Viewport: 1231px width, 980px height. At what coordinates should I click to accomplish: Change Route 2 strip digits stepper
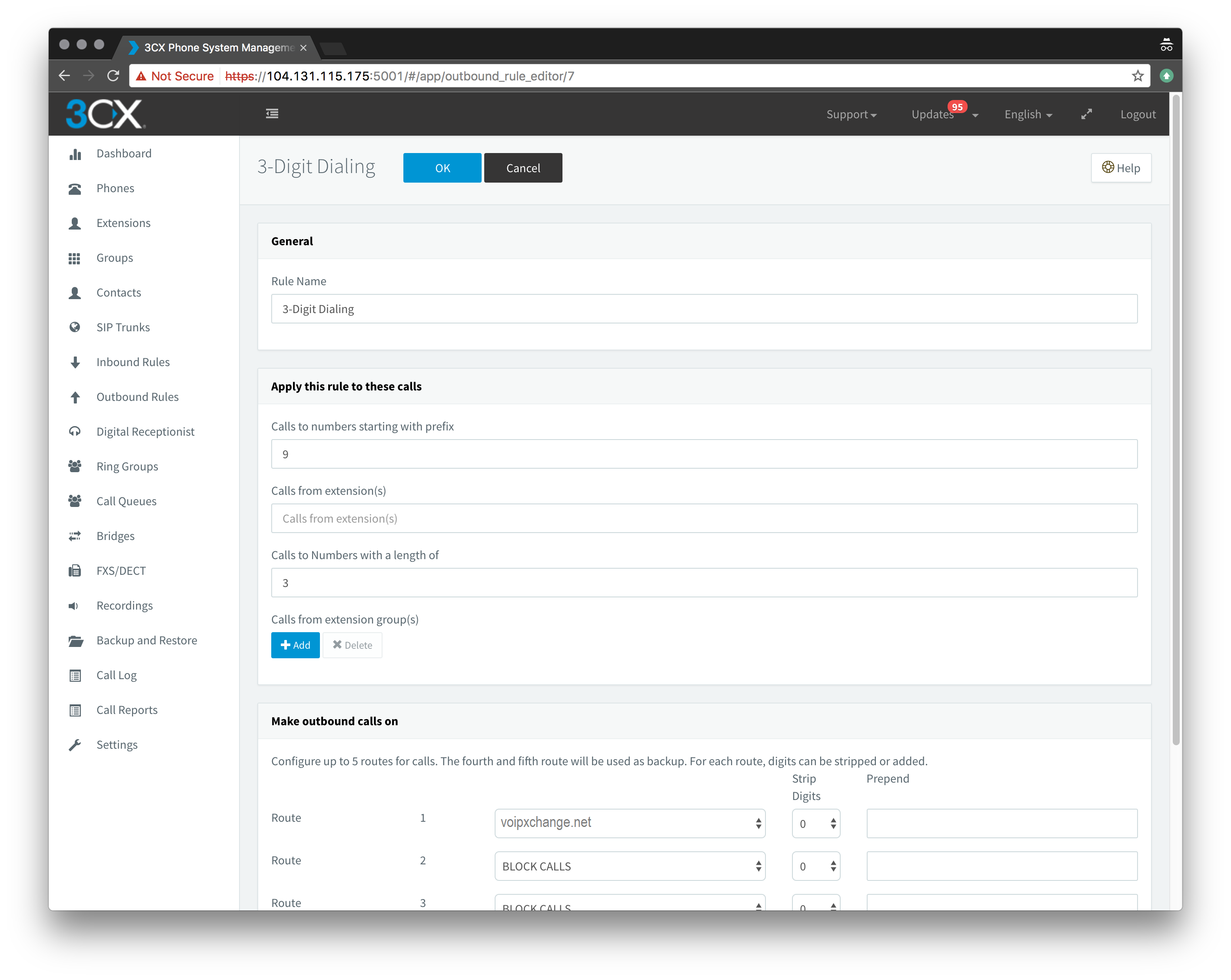coord(816,867)
